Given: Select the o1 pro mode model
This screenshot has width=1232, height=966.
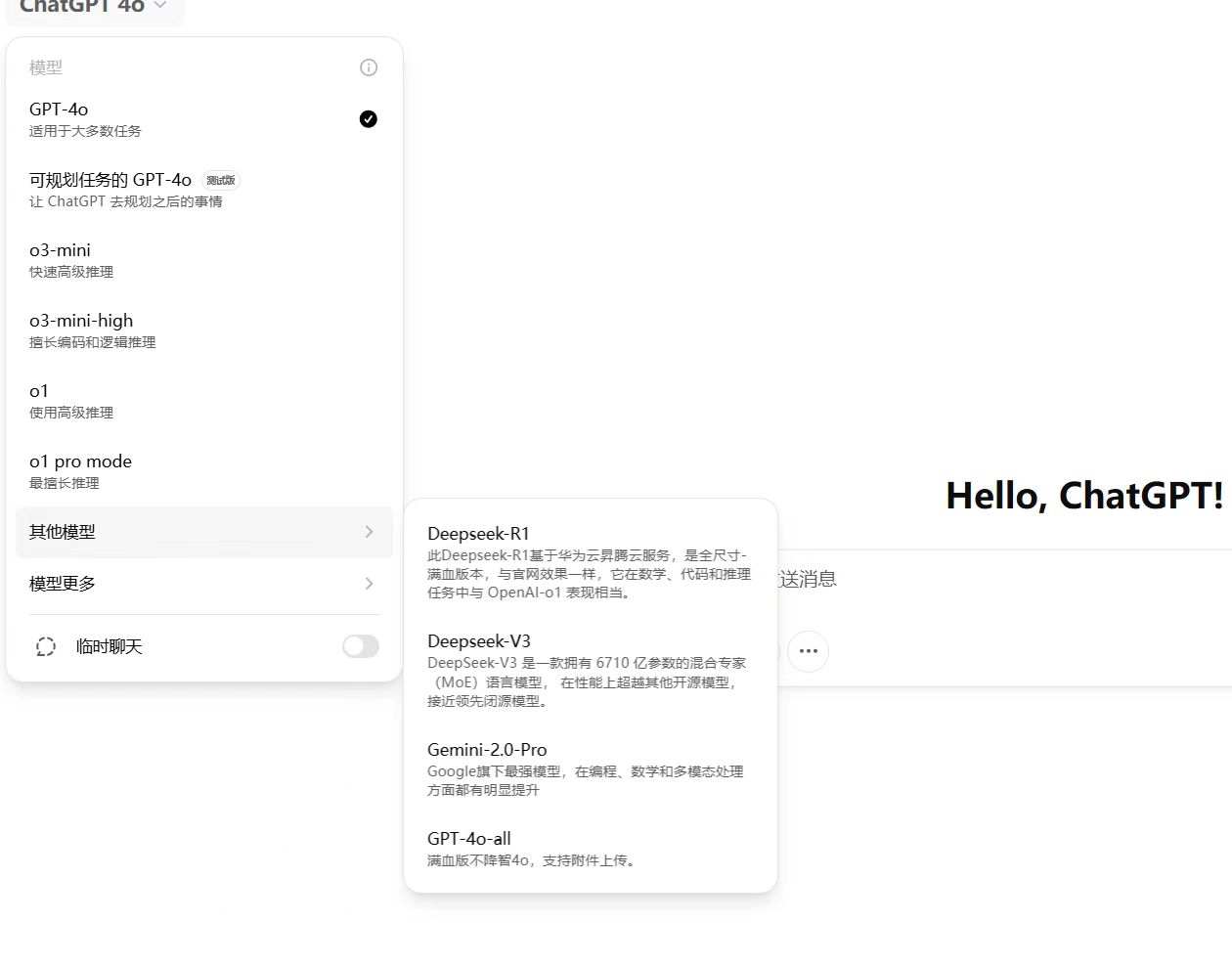Looking at the screenshot, I should [x=203, y=471].
